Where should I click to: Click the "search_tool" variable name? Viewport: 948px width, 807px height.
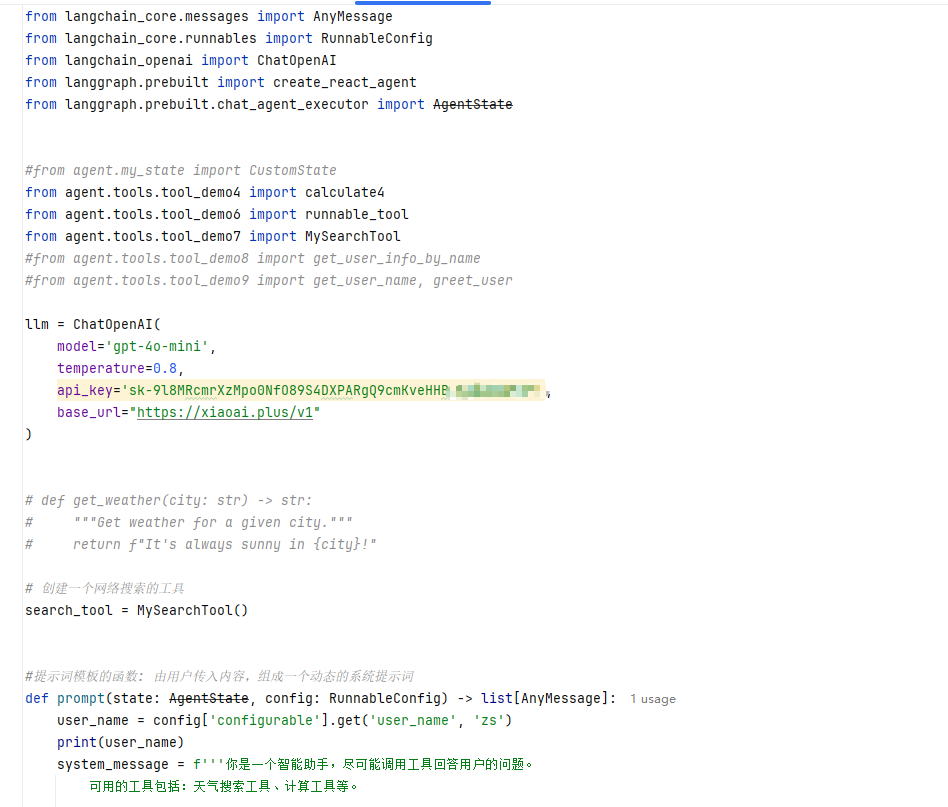tap(69, 611)
